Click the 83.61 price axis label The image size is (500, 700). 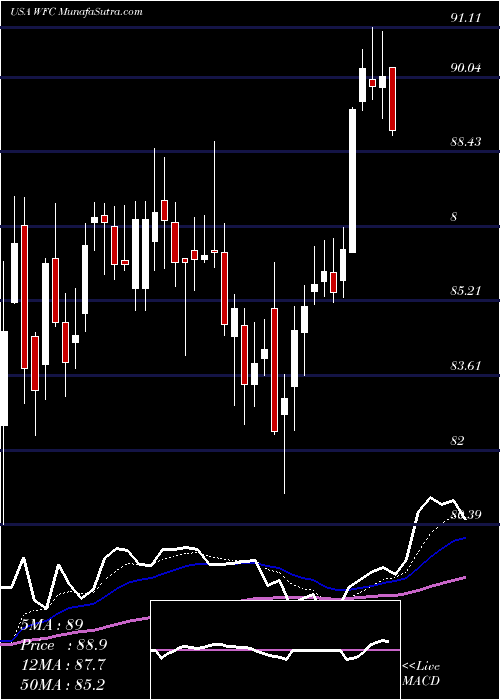click(466, 366)
